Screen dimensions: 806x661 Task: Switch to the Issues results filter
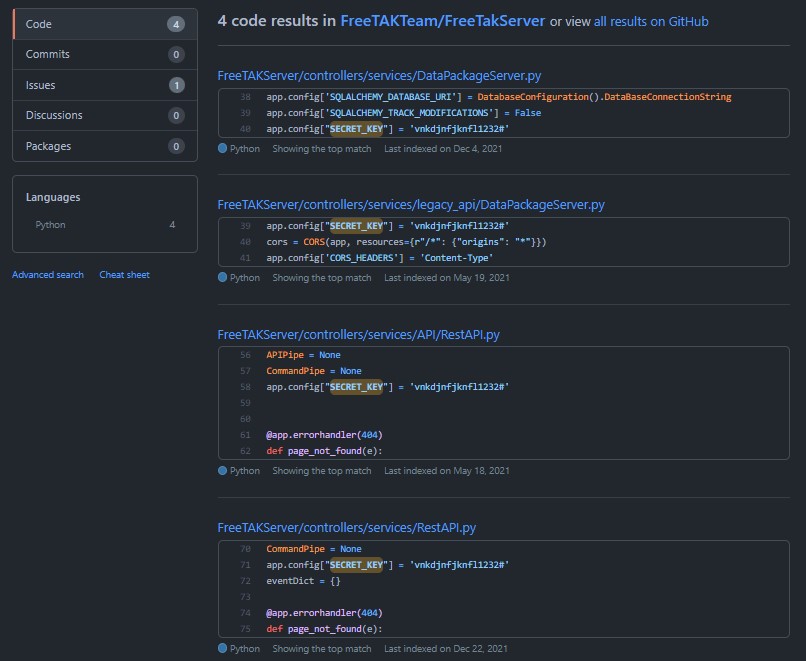(41, 85)
